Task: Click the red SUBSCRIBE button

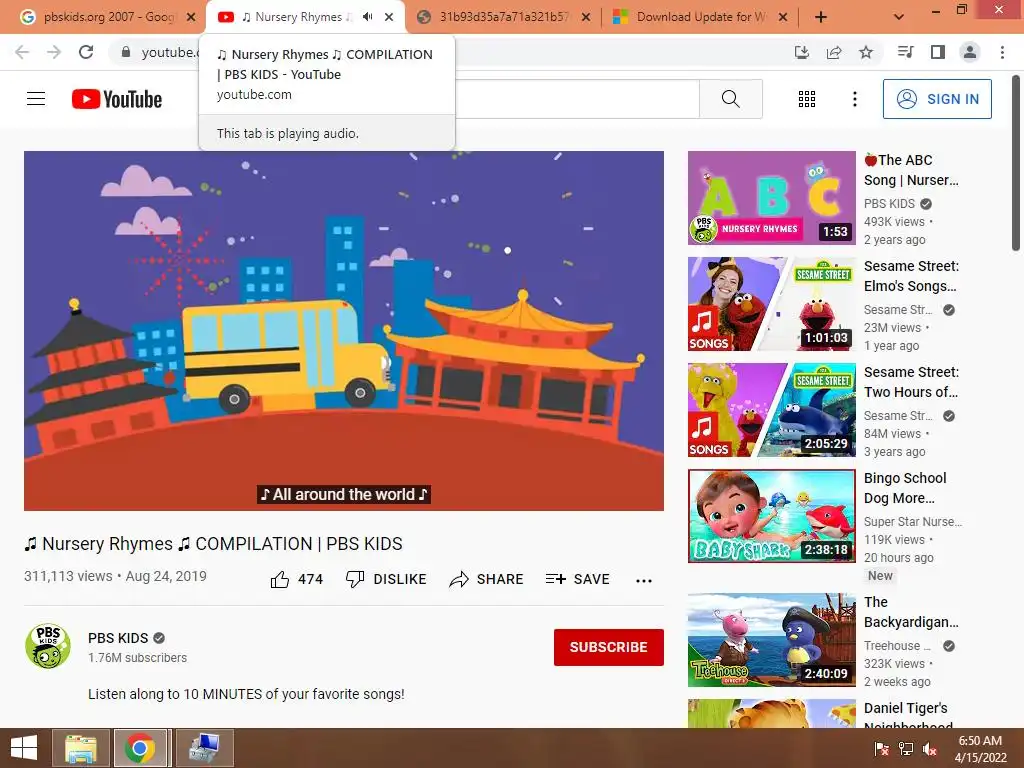Action: pyautogui.click(x=609, y=647)
